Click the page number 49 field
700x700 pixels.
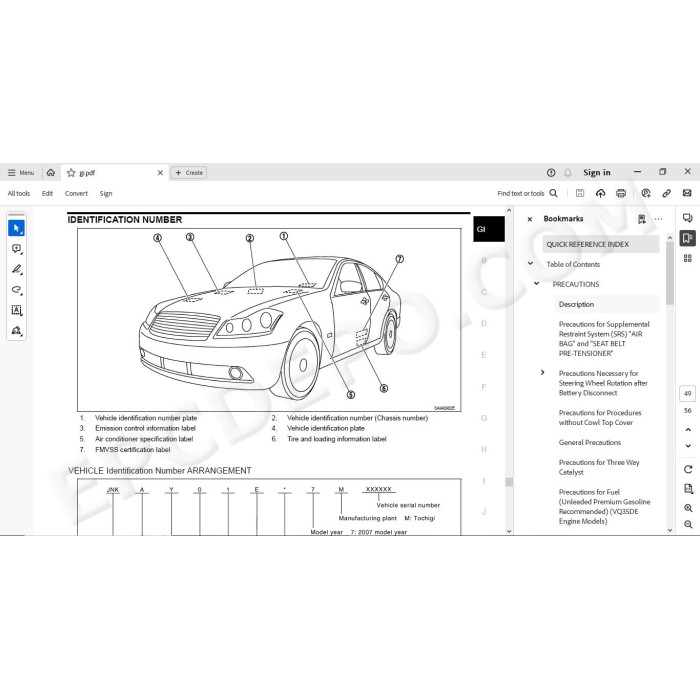click(x=688, y=393)
